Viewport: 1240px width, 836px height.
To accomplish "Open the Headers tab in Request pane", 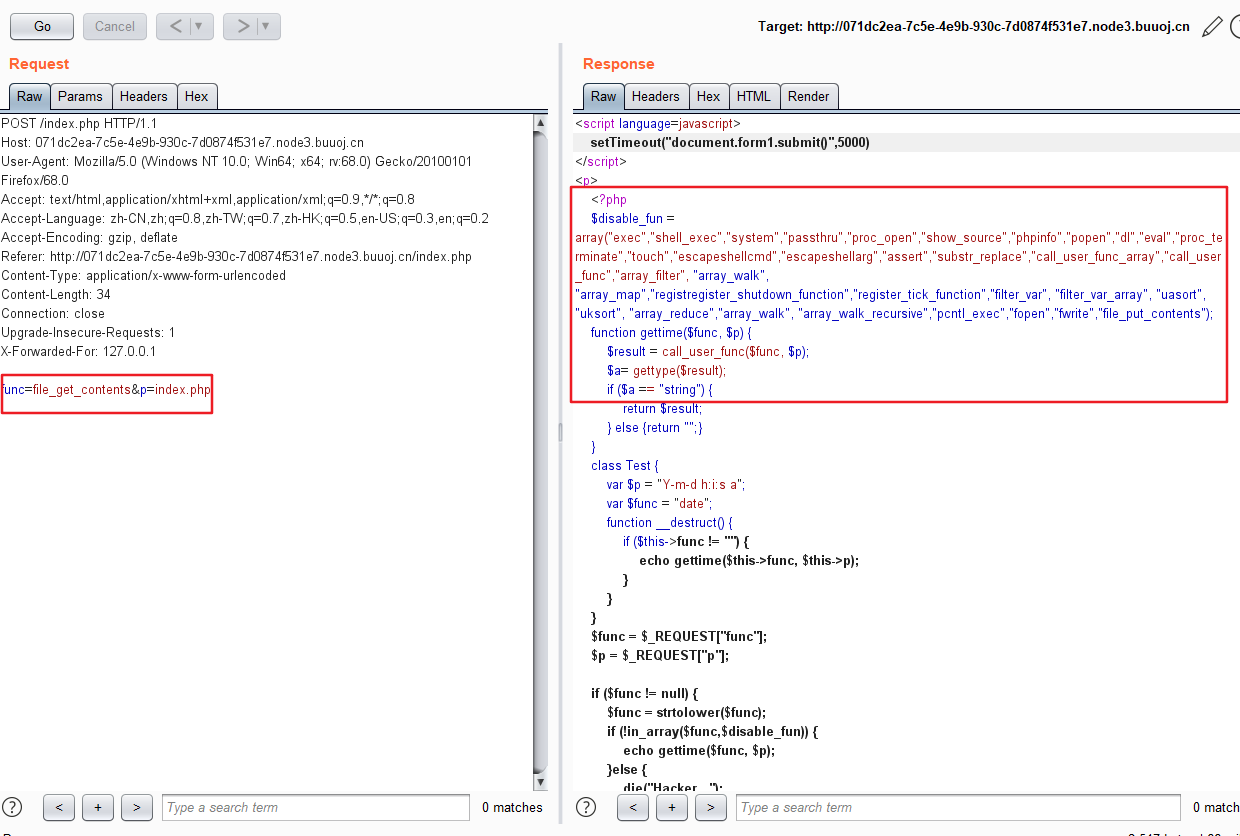I will click(x=144, y=97).
